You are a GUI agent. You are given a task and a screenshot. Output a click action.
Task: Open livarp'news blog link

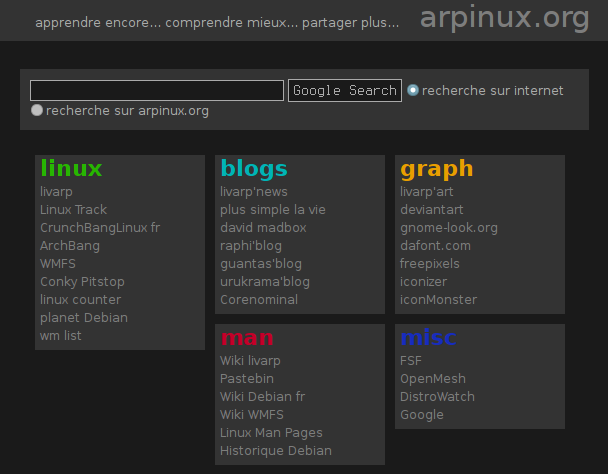[x=254, y=192]
